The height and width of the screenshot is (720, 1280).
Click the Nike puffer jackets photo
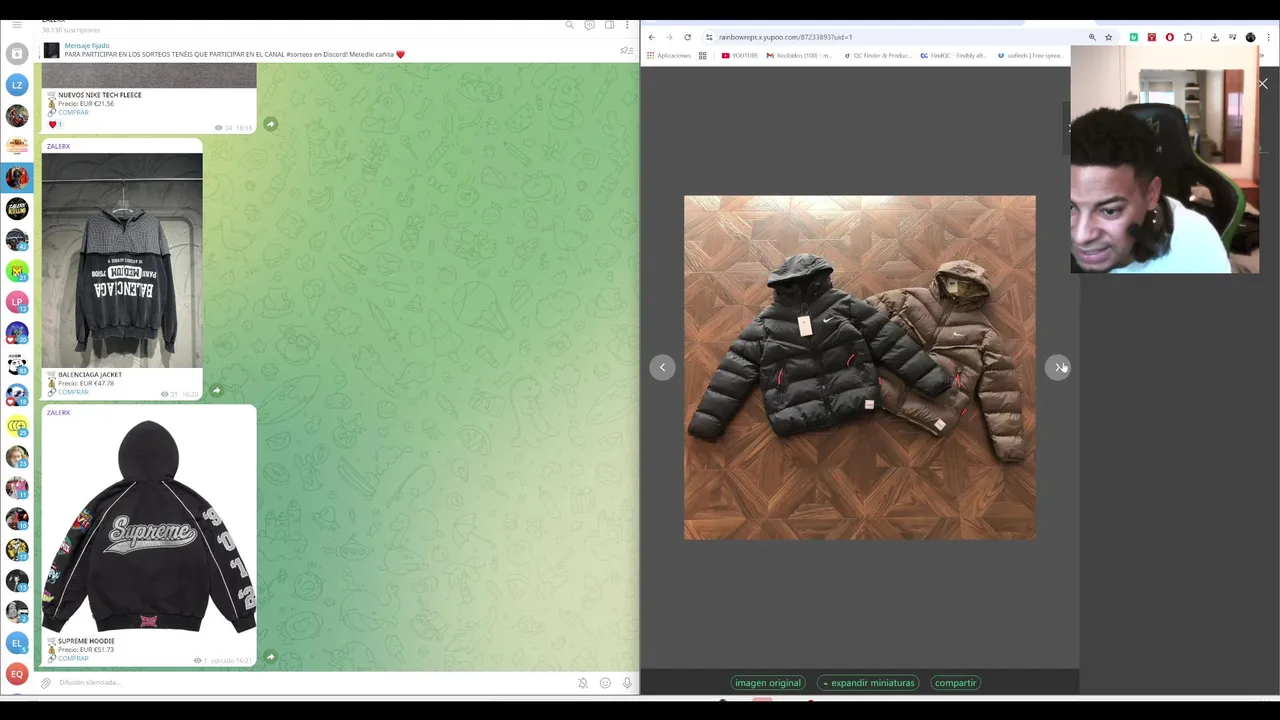pos(860,367)
